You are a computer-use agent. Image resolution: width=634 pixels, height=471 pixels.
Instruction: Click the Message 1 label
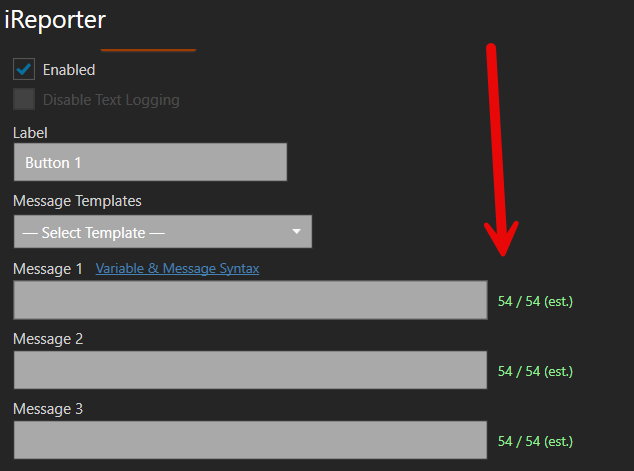click(48, 269)
